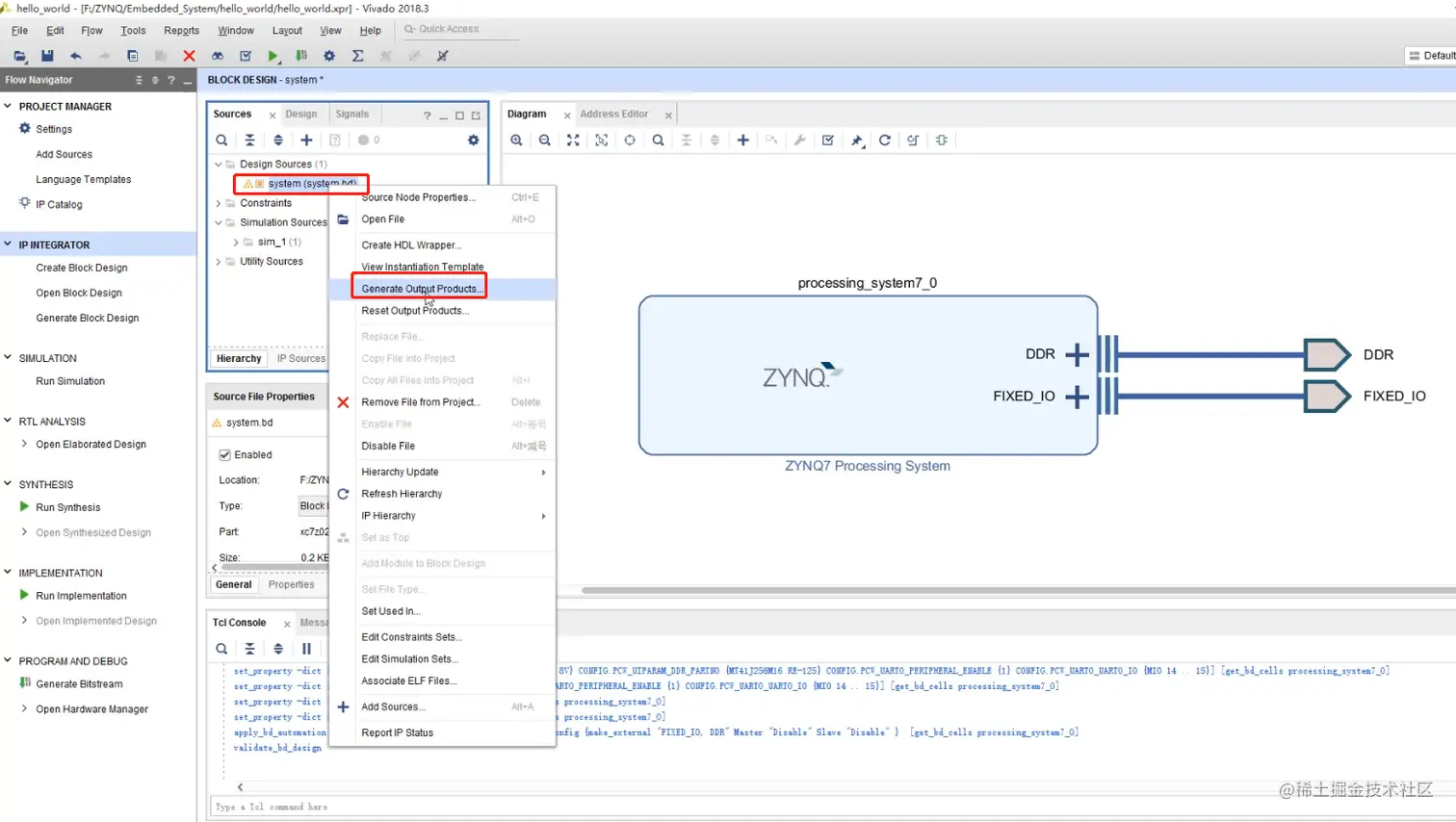Expand the Constraints tree node
Image resolution: width=1456 pixels, height=822 pixels.
pos(219,203)
